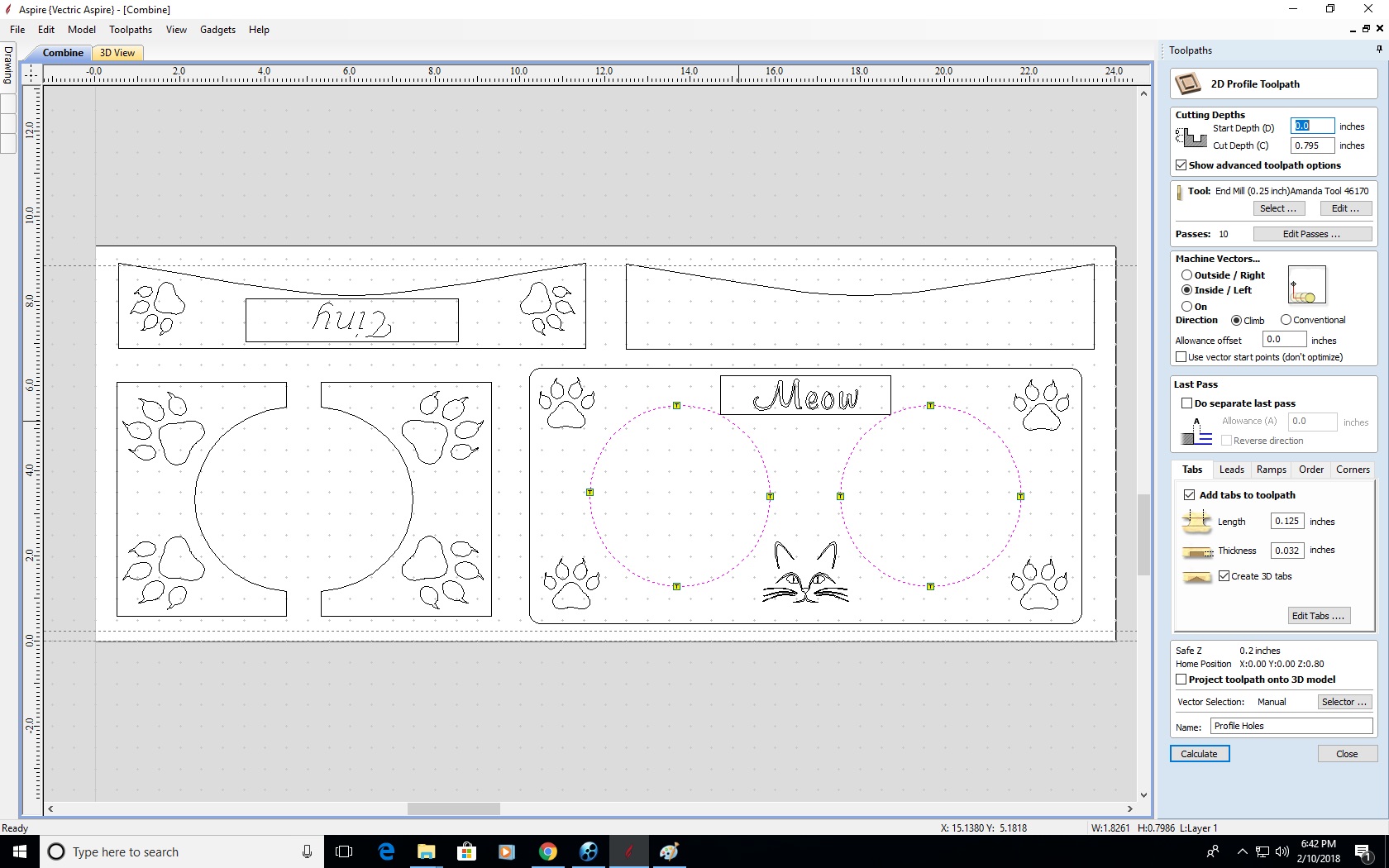Image resolution: width=1389 pixels, height=868 pixels.
Task: Click the tab thickness icon
Action: click(1196, 551)
